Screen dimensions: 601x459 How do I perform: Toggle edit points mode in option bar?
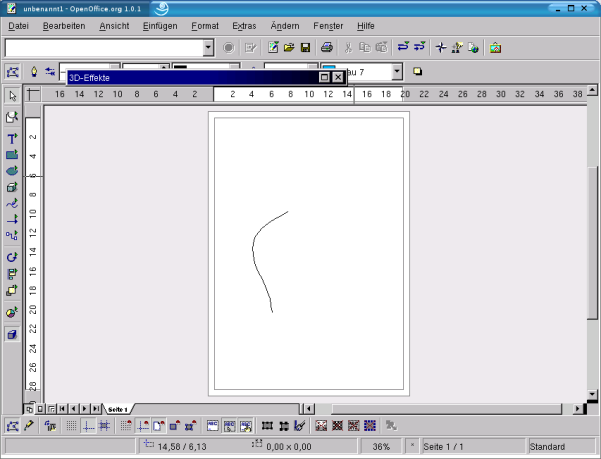pyautogui.click(x=12, y=426)
